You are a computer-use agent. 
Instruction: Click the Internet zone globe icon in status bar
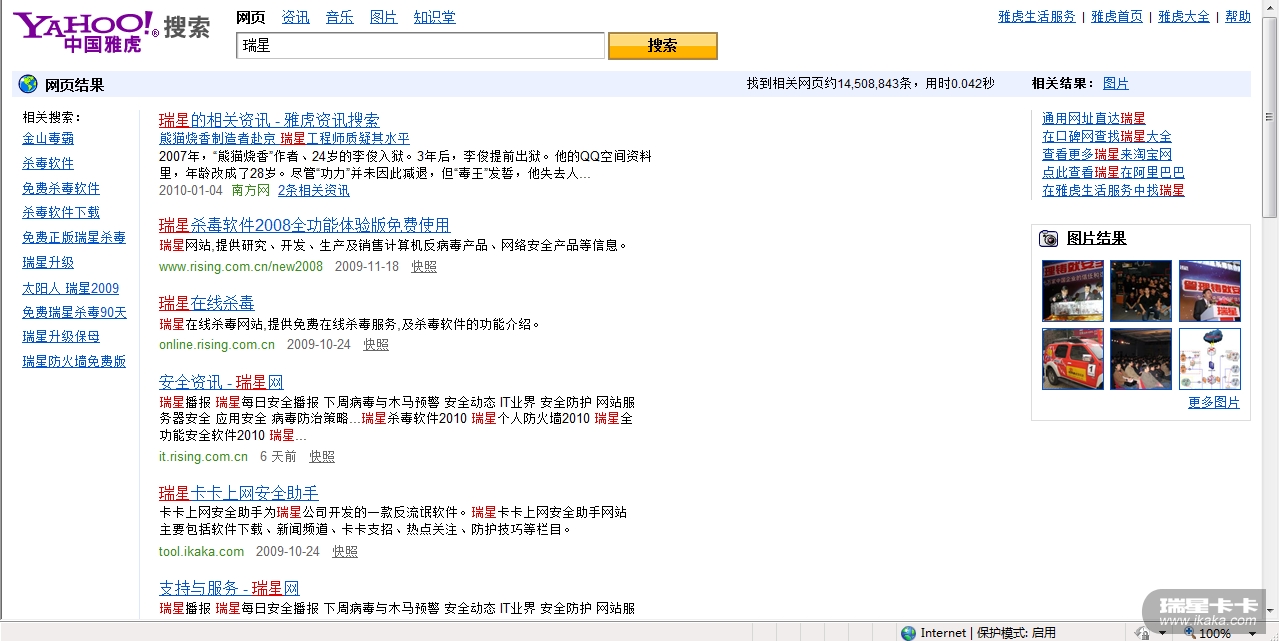pos(908,633)
